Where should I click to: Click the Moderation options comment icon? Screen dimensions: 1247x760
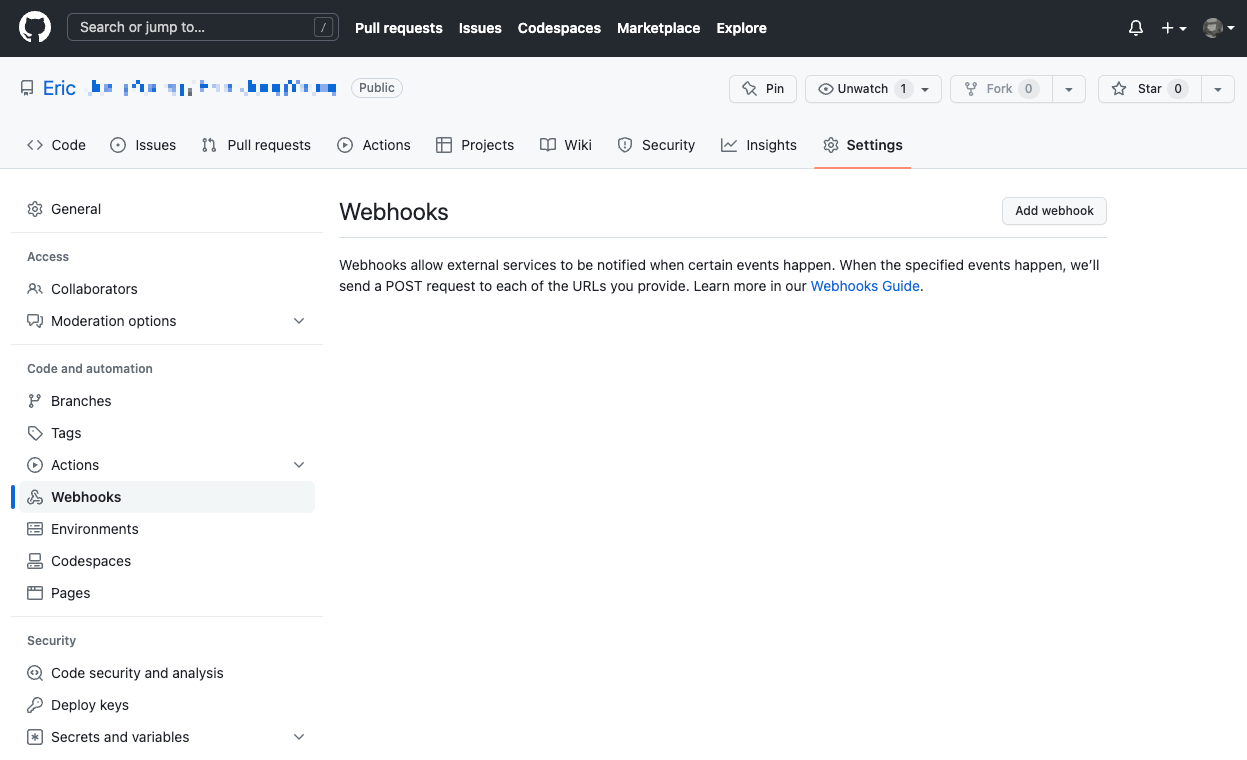tap(35, 321)
